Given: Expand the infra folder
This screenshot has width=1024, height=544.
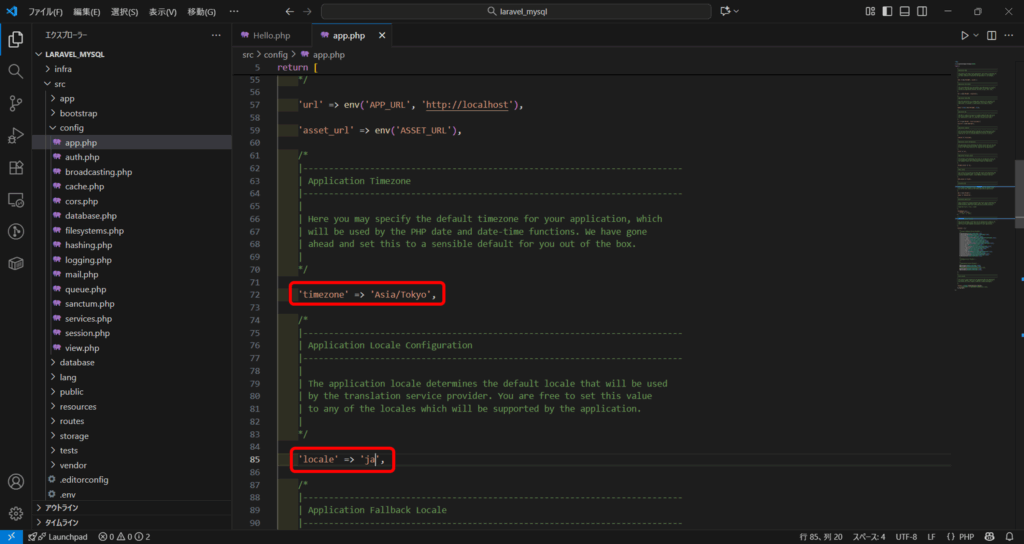Looking at the screenshot, I should coord(63,69).
